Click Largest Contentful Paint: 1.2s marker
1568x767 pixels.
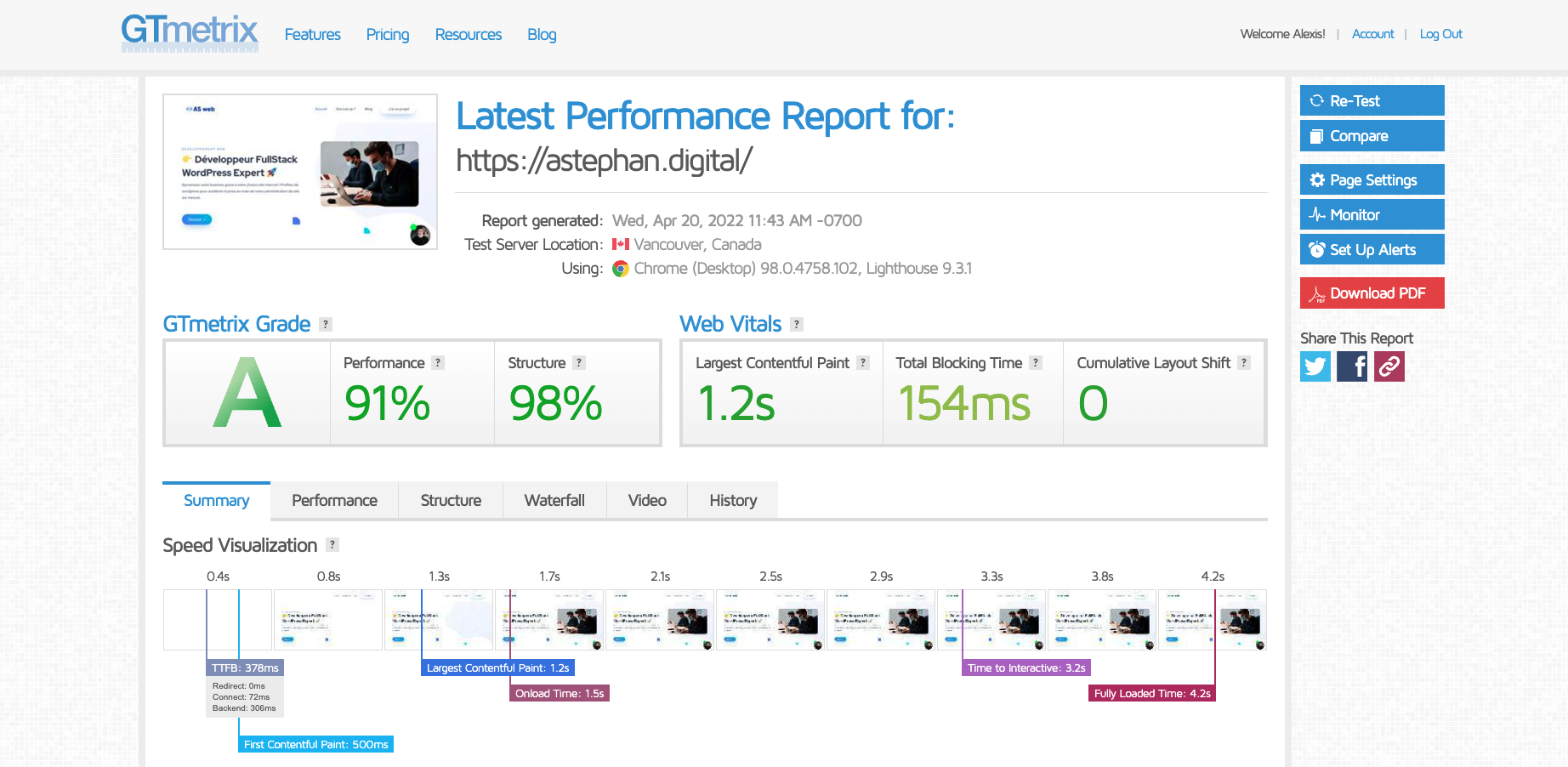tap(497, 668)
